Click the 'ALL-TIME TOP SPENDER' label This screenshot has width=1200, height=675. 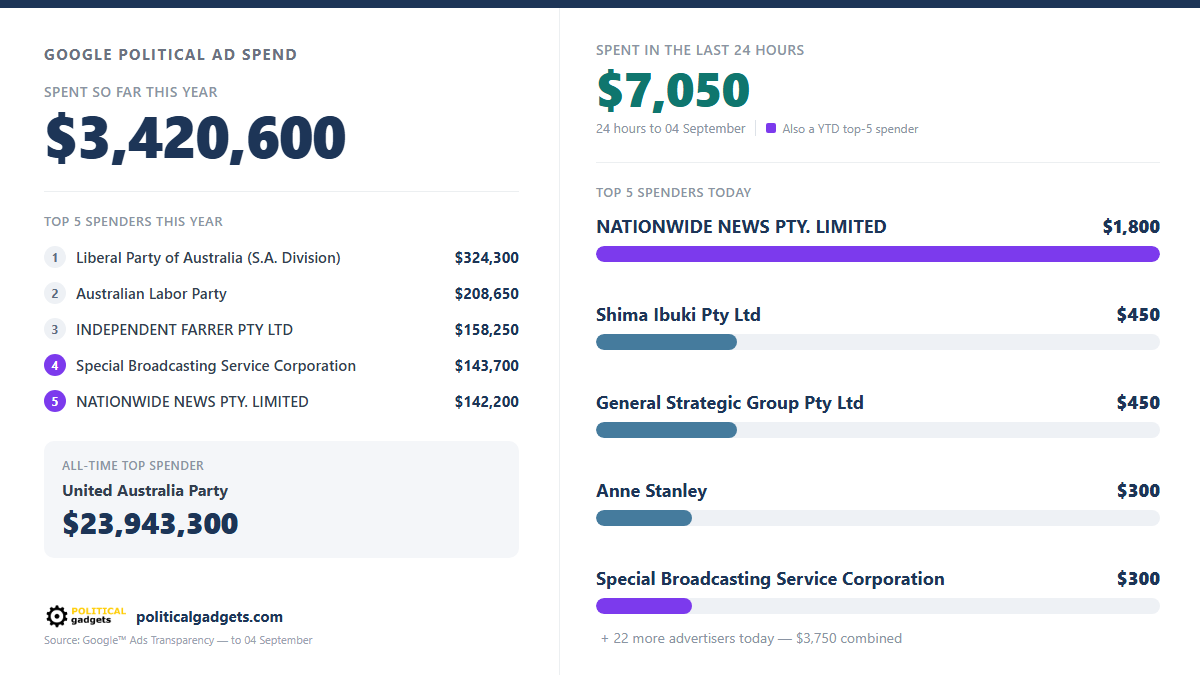pos(133,466)
